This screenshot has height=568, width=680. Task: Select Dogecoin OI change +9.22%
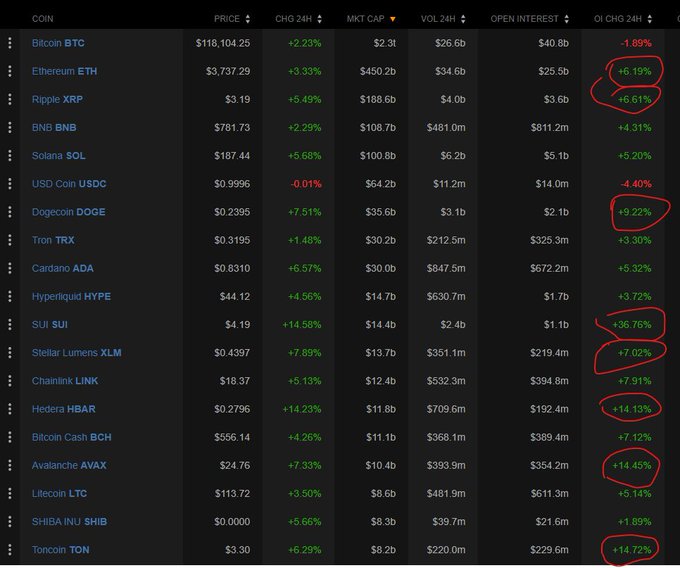pos(634,212)
